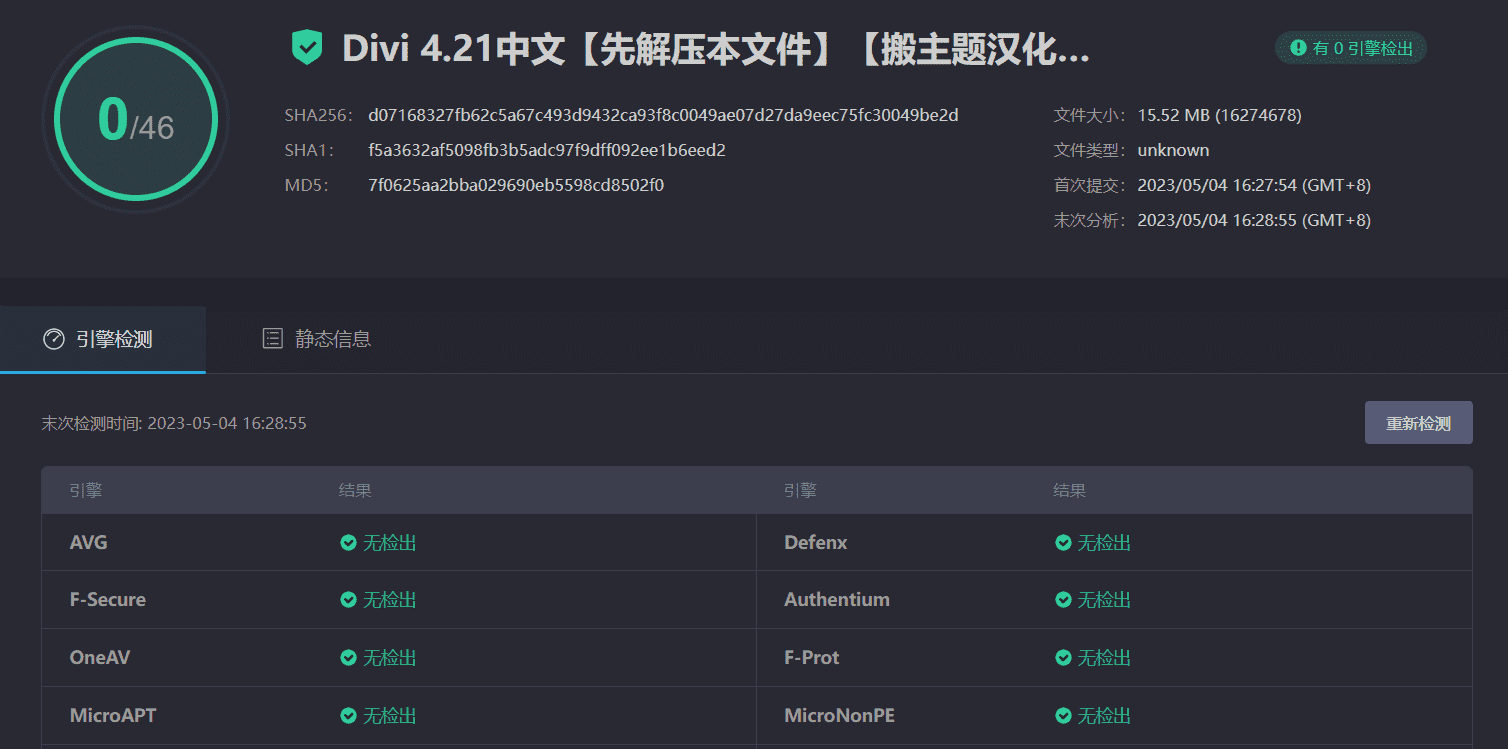
Task: Click the F-Secure engine name
Action: click(x=108, y=599)
